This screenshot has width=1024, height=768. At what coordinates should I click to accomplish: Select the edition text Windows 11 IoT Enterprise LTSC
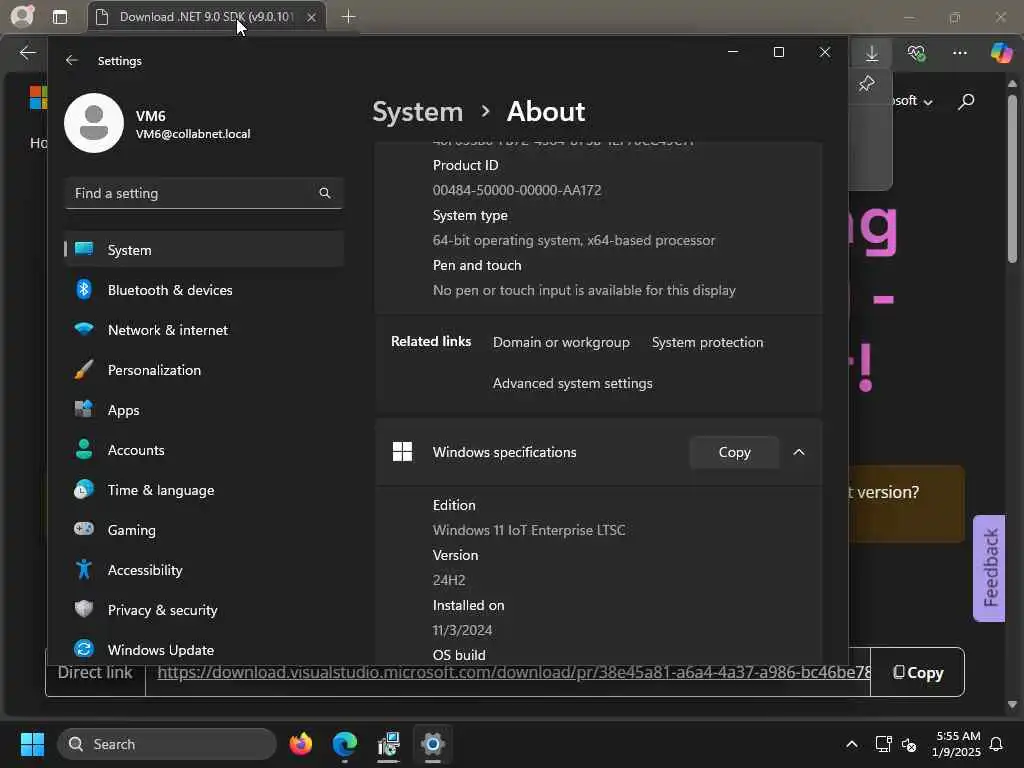[x=529, y=530]
